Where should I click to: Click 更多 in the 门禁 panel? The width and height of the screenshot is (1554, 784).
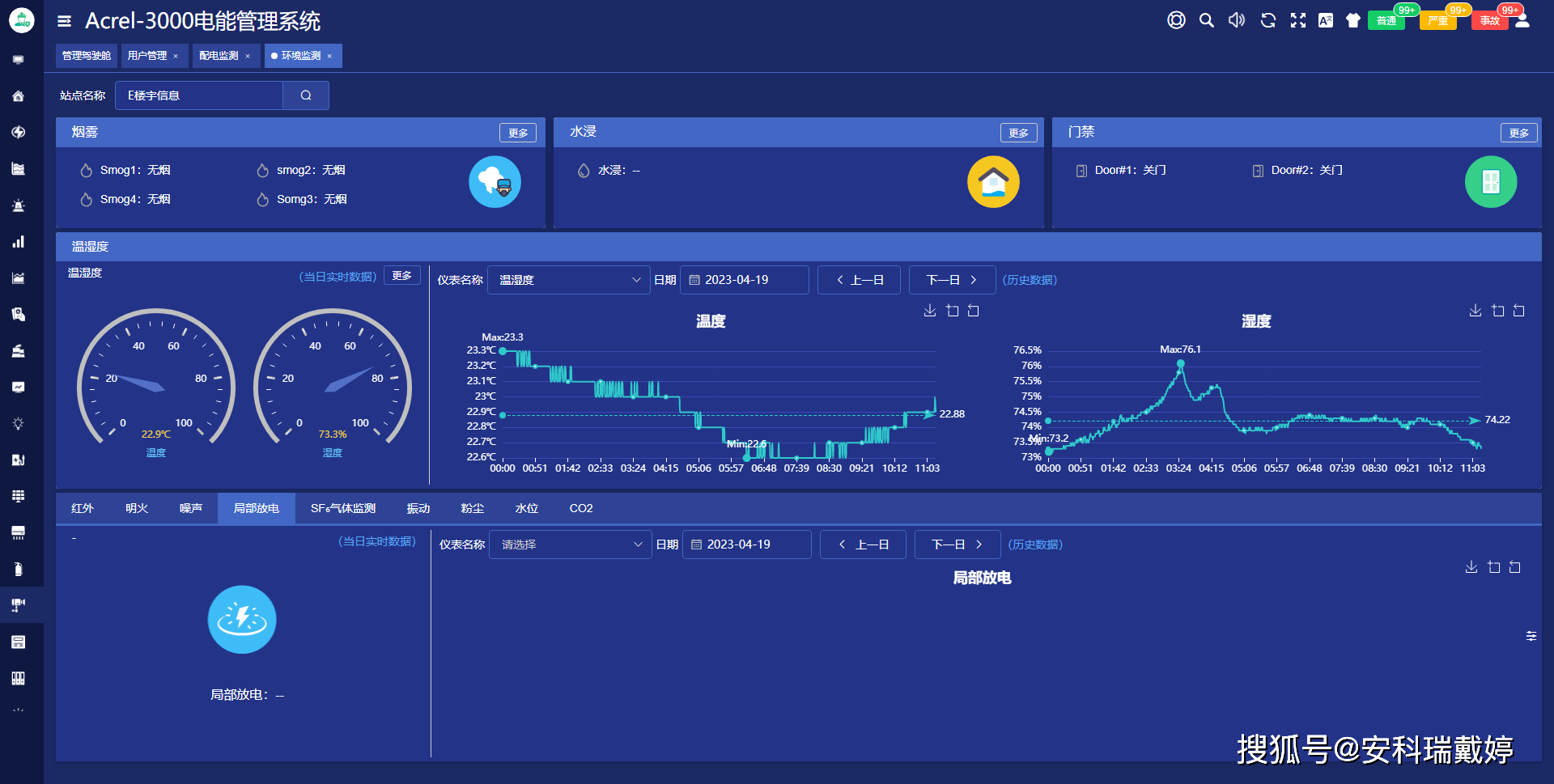[x=1518, y=133]
